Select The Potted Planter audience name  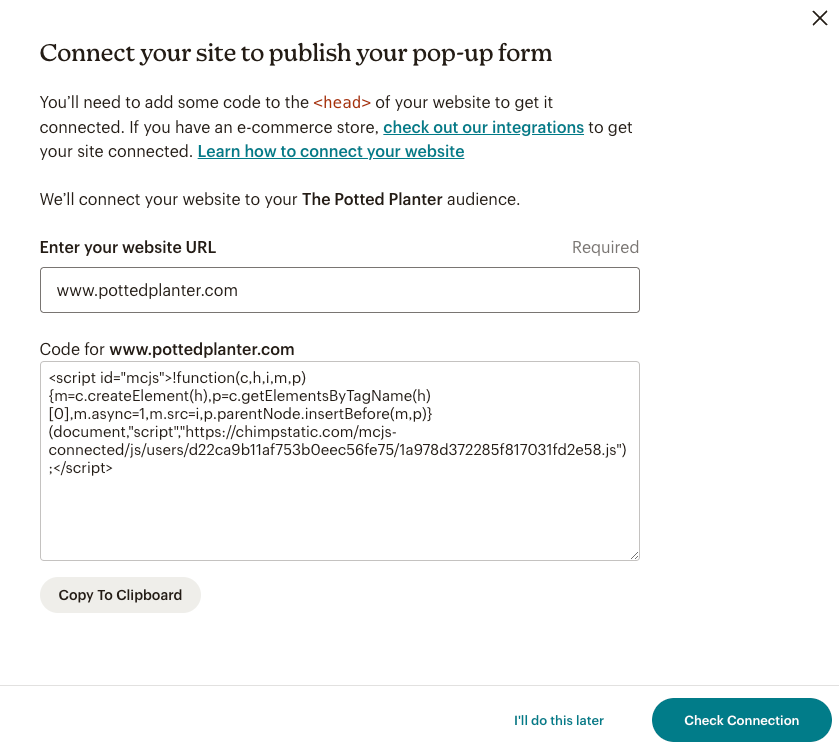(x=372, y=199)
